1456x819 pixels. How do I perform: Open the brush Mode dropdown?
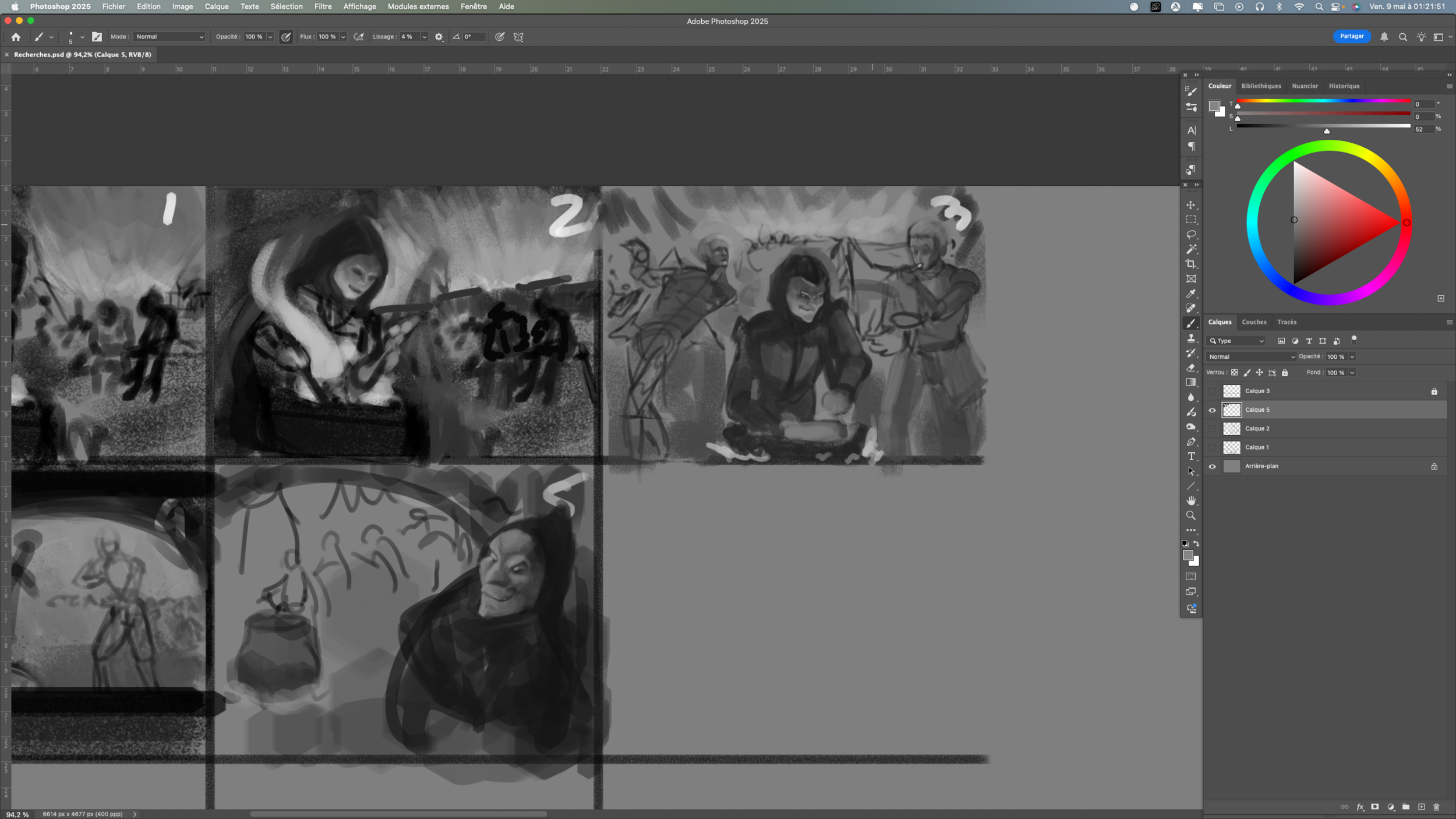[169, 37]
